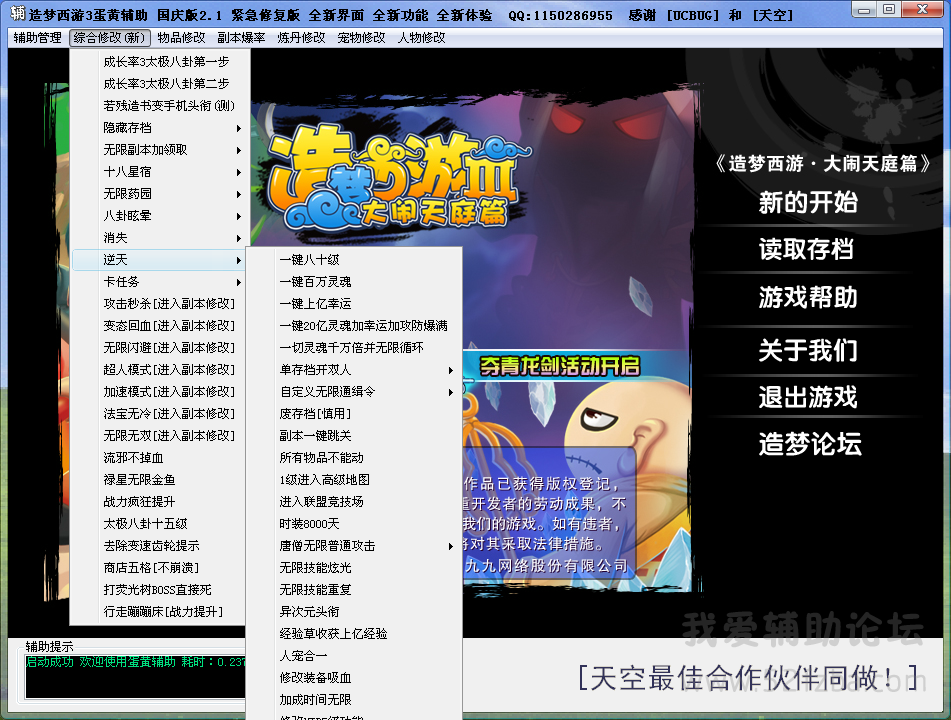This screenshot has height=720, width=951.
Task: Open the 宠物修改 menu
Action: click(361, 38)
